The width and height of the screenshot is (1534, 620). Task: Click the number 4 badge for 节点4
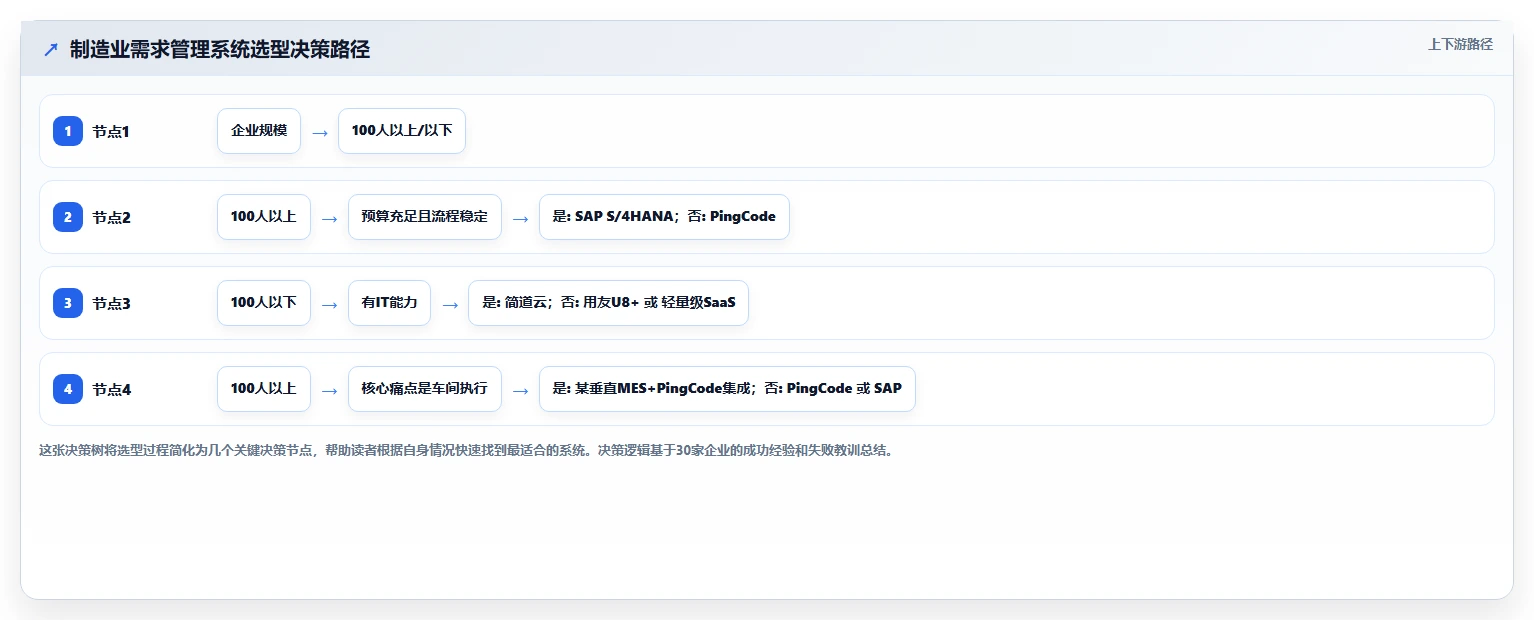68,389
